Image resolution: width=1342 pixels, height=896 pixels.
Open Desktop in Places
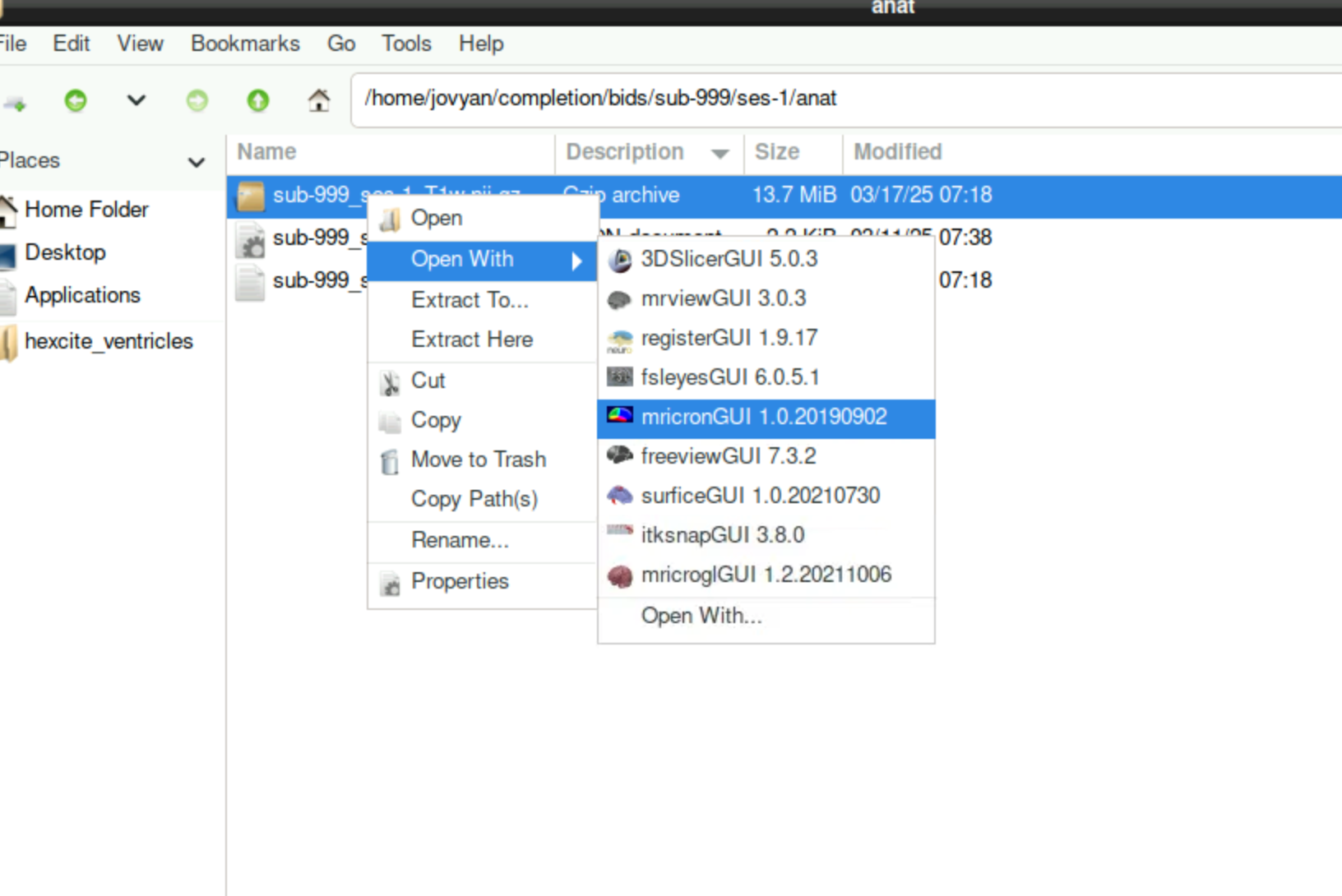pos(65,252)
